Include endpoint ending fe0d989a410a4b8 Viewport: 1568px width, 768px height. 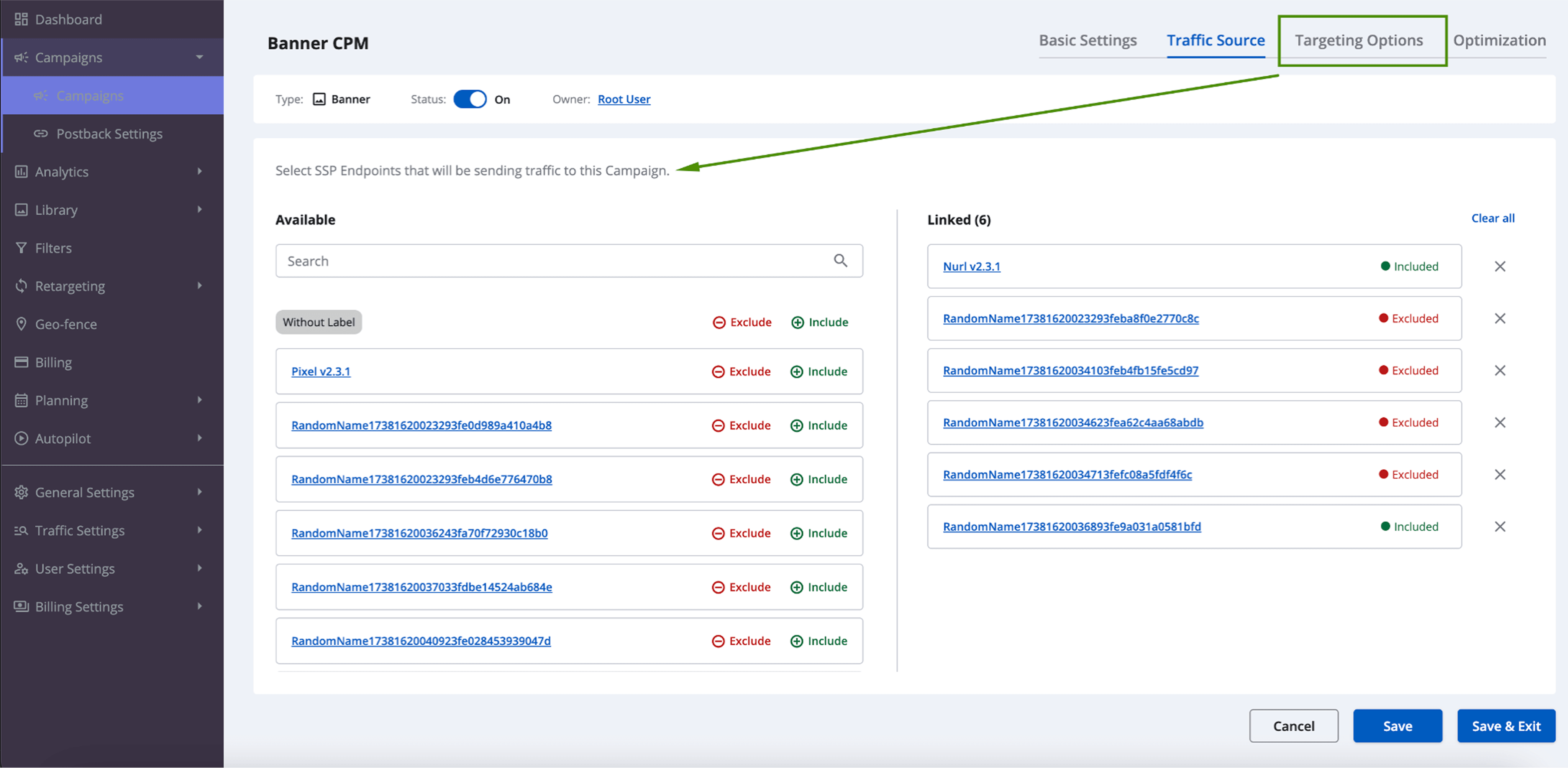[x=819, y=426]
